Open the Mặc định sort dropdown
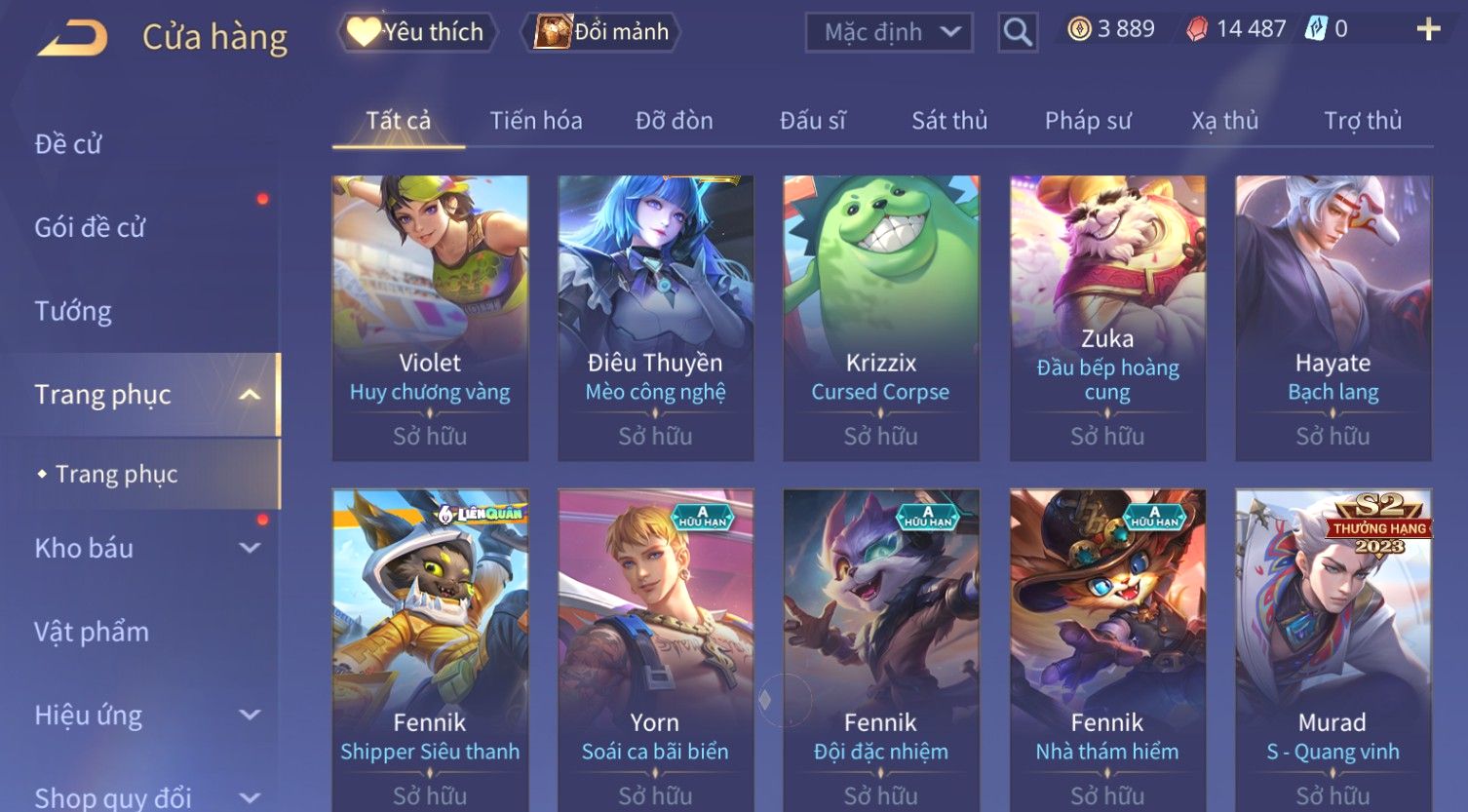This screenshot has height=812, width=1468. tap(889, 32)
